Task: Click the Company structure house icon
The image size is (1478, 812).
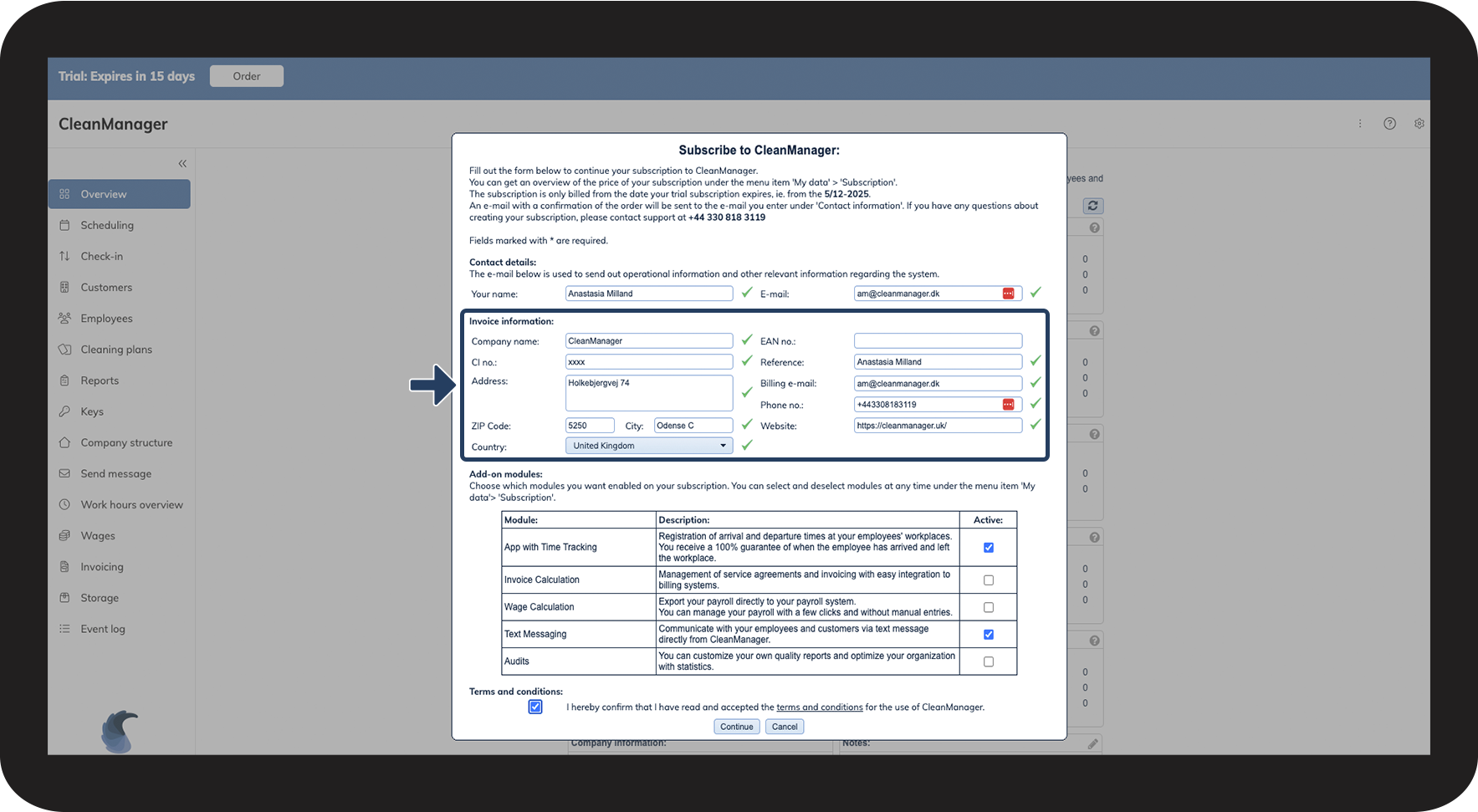Action: coord(64,442)
